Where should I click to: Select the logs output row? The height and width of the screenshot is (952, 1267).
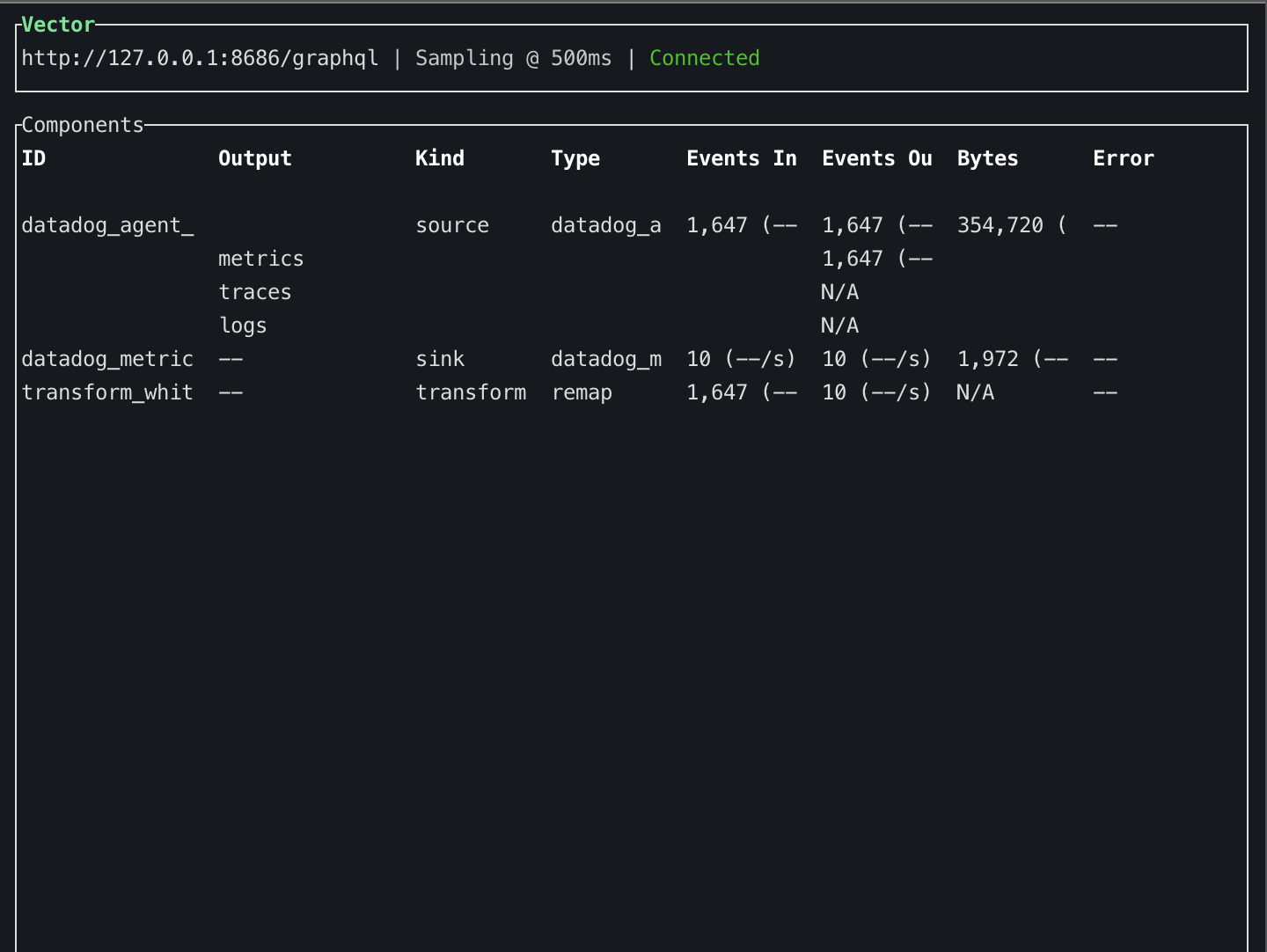(x=243, y=326)
